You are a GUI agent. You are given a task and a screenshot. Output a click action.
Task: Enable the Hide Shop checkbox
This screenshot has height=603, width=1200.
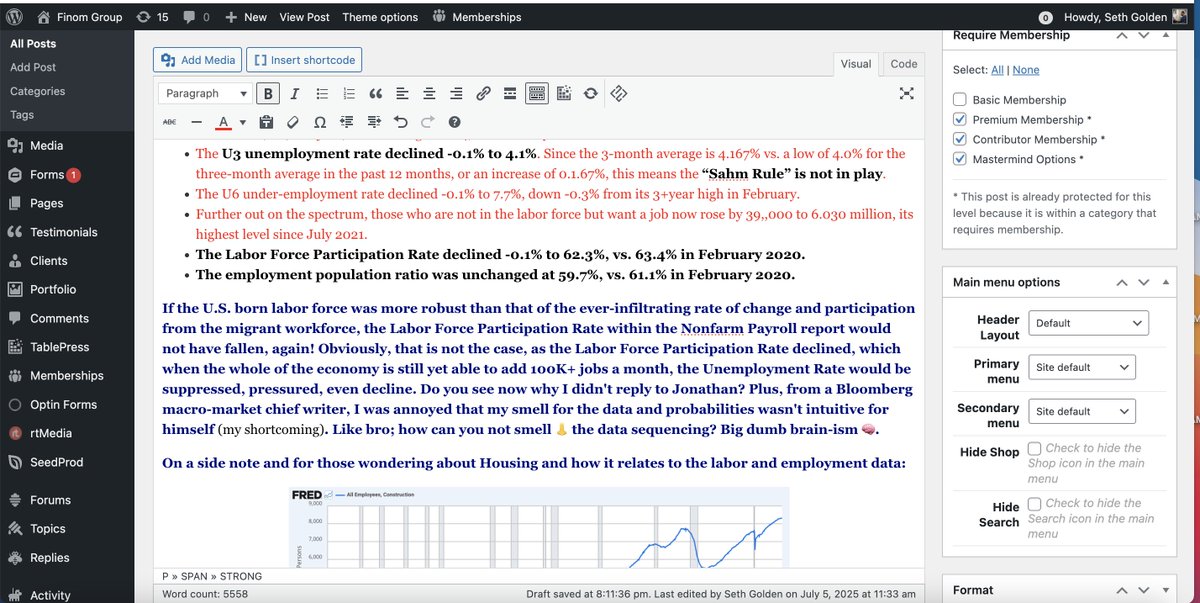(x=1035, y=448)
